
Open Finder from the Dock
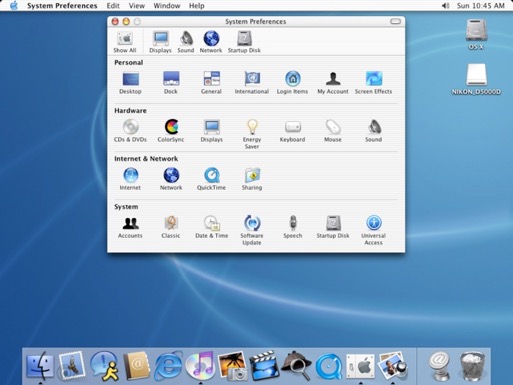point(40,366)
